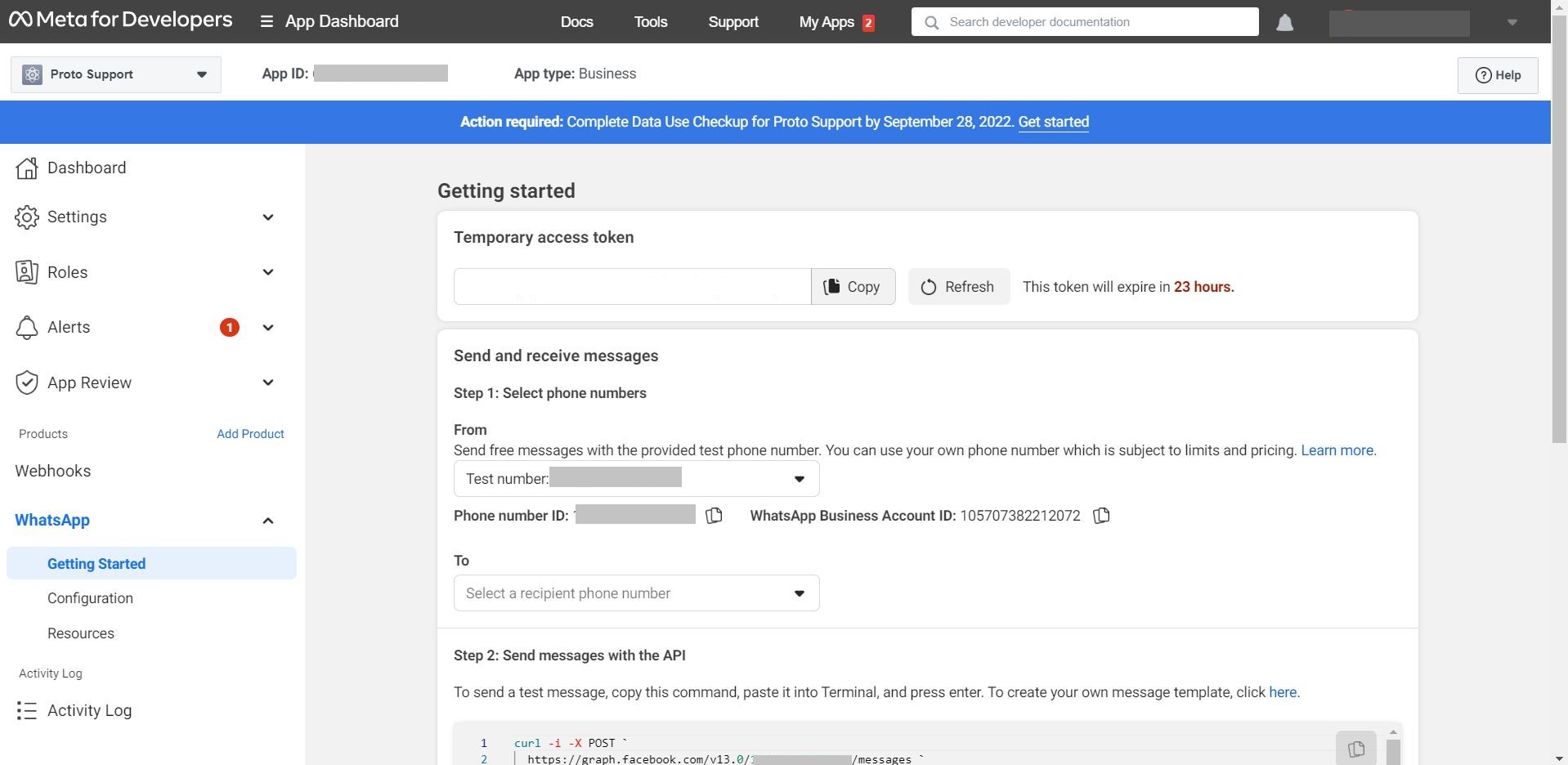The width and height of the screenshot is (1568, 765).
Task: Go to WhatsApp Getting Started page
Action: point(151,564)
